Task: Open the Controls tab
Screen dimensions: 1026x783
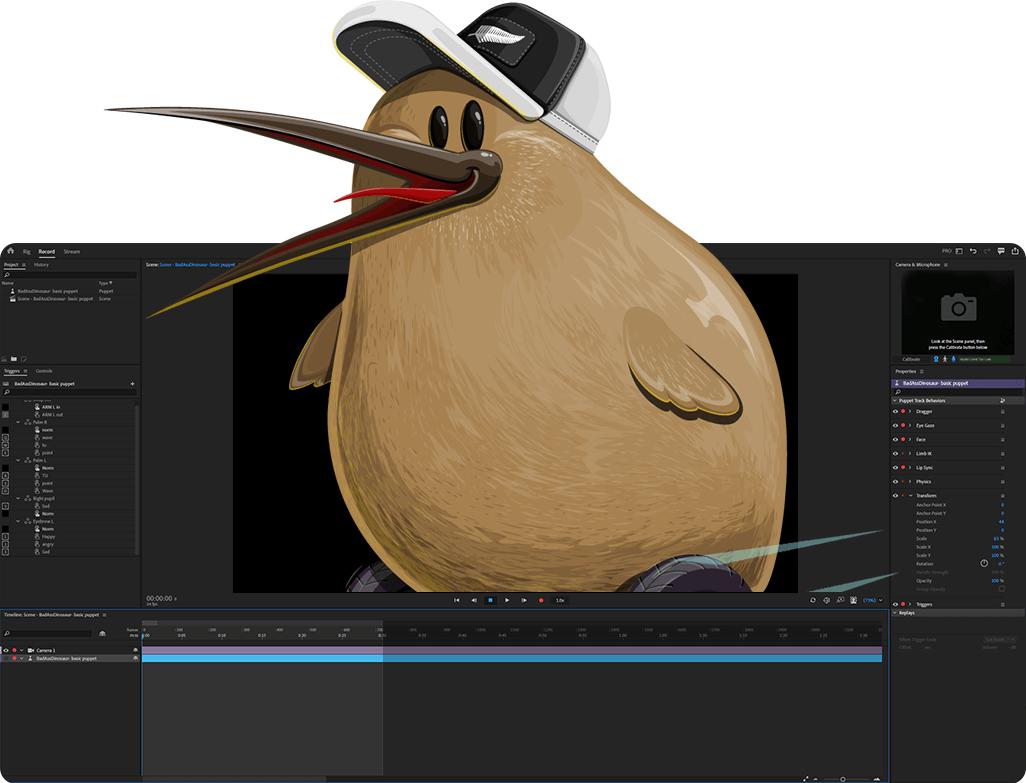Action: click(44, 370)
